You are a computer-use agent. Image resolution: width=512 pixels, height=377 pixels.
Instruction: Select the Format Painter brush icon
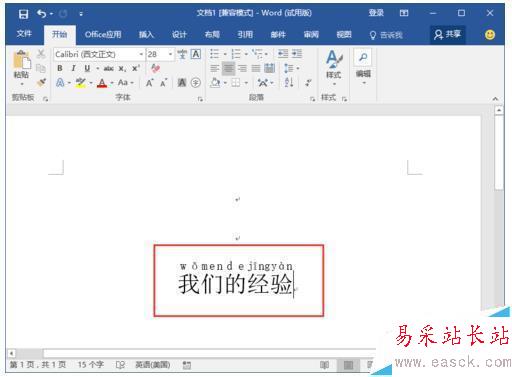point(41,82)
